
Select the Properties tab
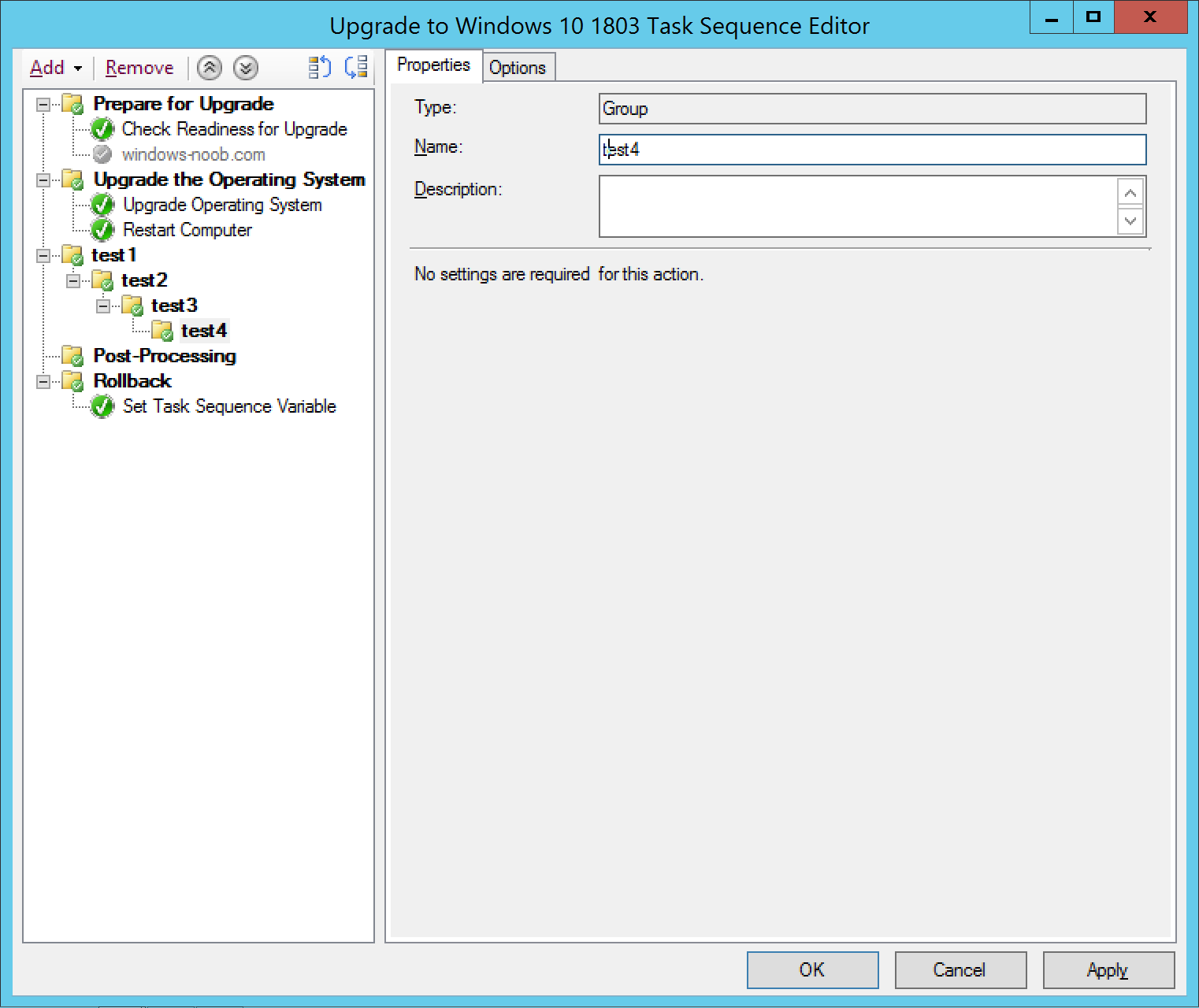(x=433, y=65)
